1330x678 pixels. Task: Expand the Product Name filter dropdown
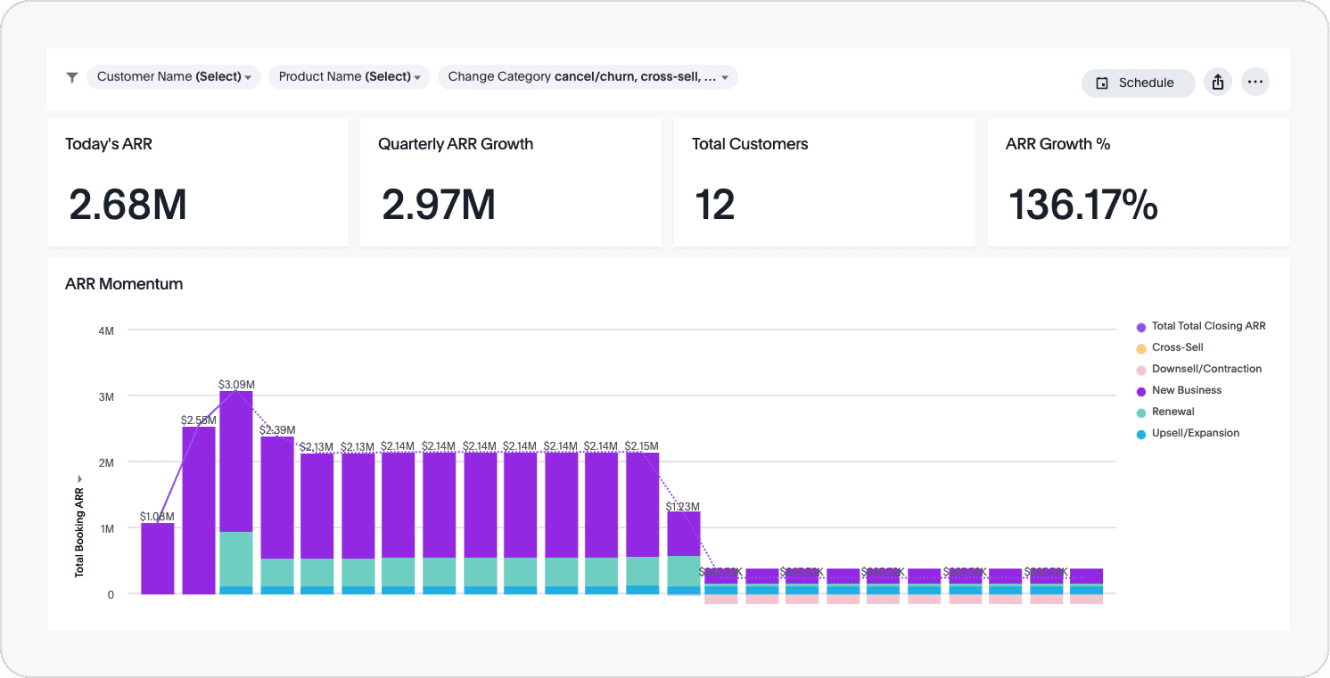349,77
